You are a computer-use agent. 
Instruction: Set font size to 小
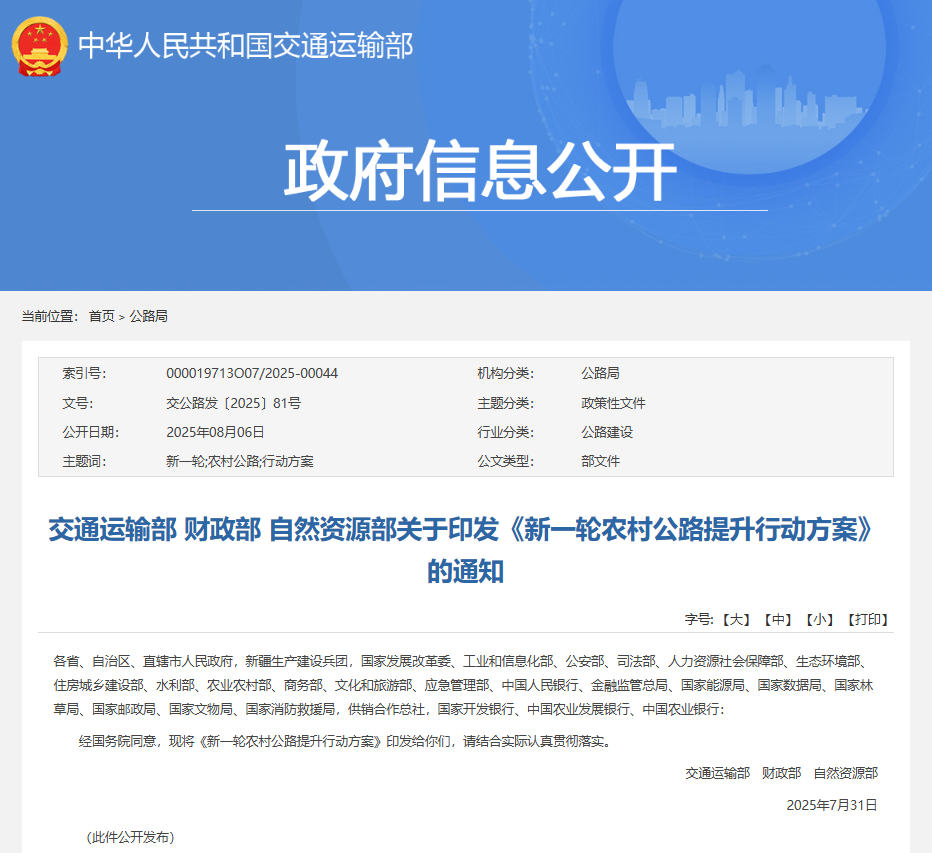click(819, 620)
